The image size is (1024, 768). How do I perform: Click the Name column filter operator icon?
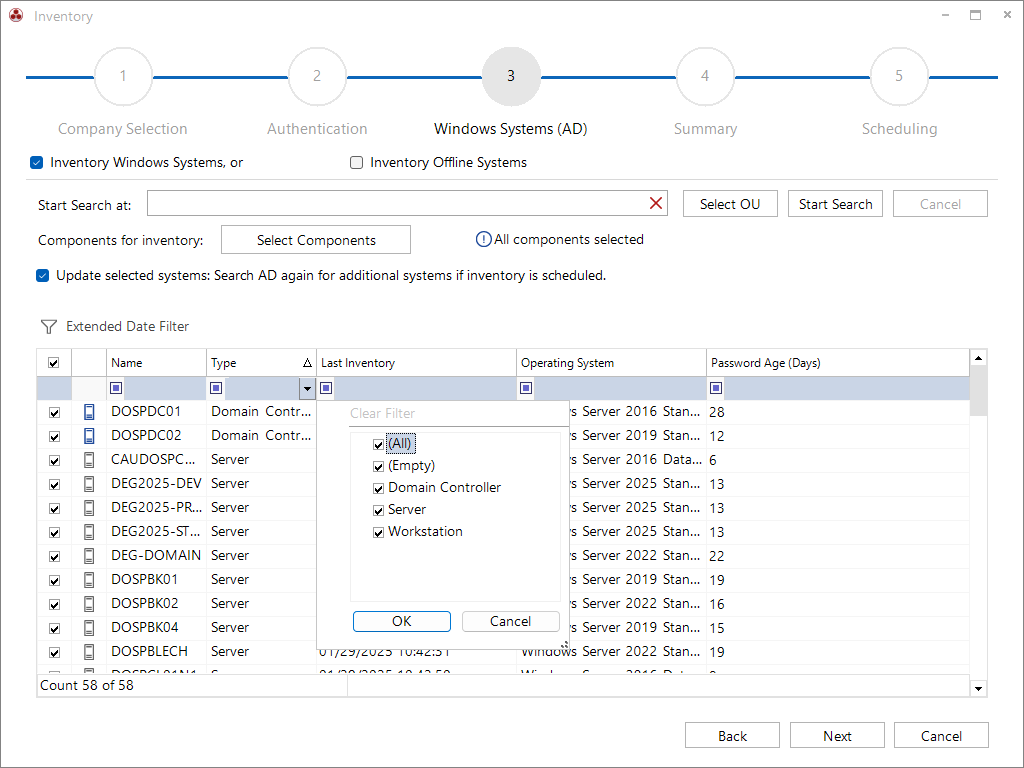(x=116, y=388)
